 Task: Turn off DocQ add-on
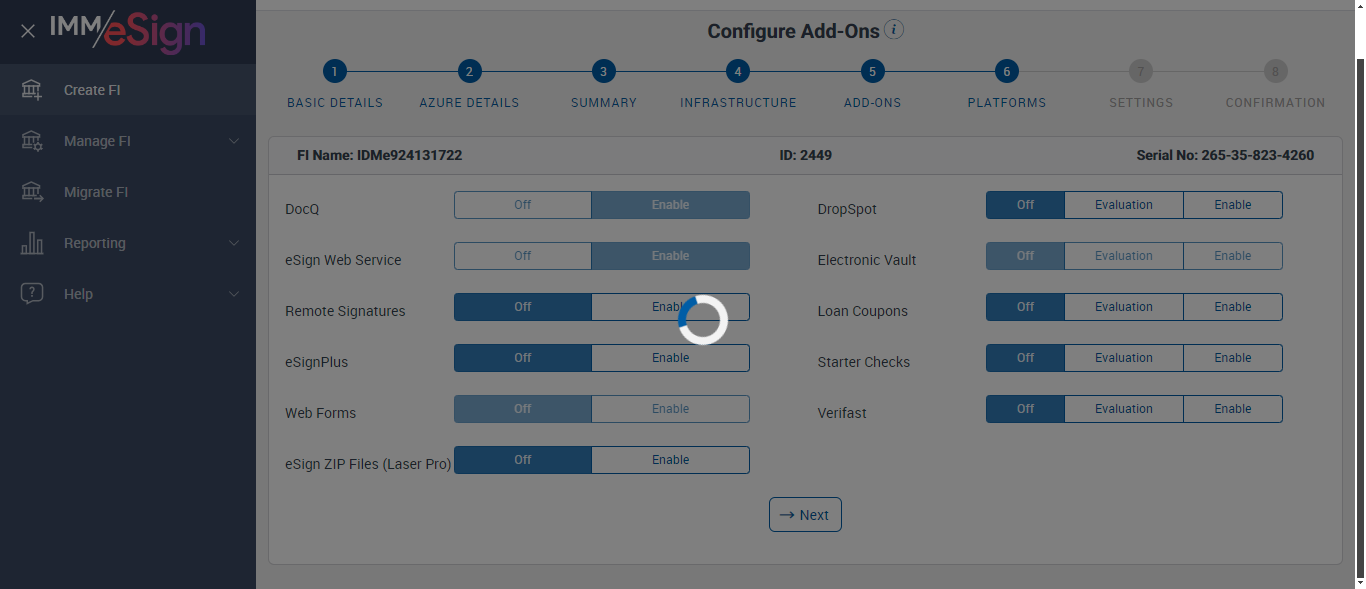coord(522,205)
